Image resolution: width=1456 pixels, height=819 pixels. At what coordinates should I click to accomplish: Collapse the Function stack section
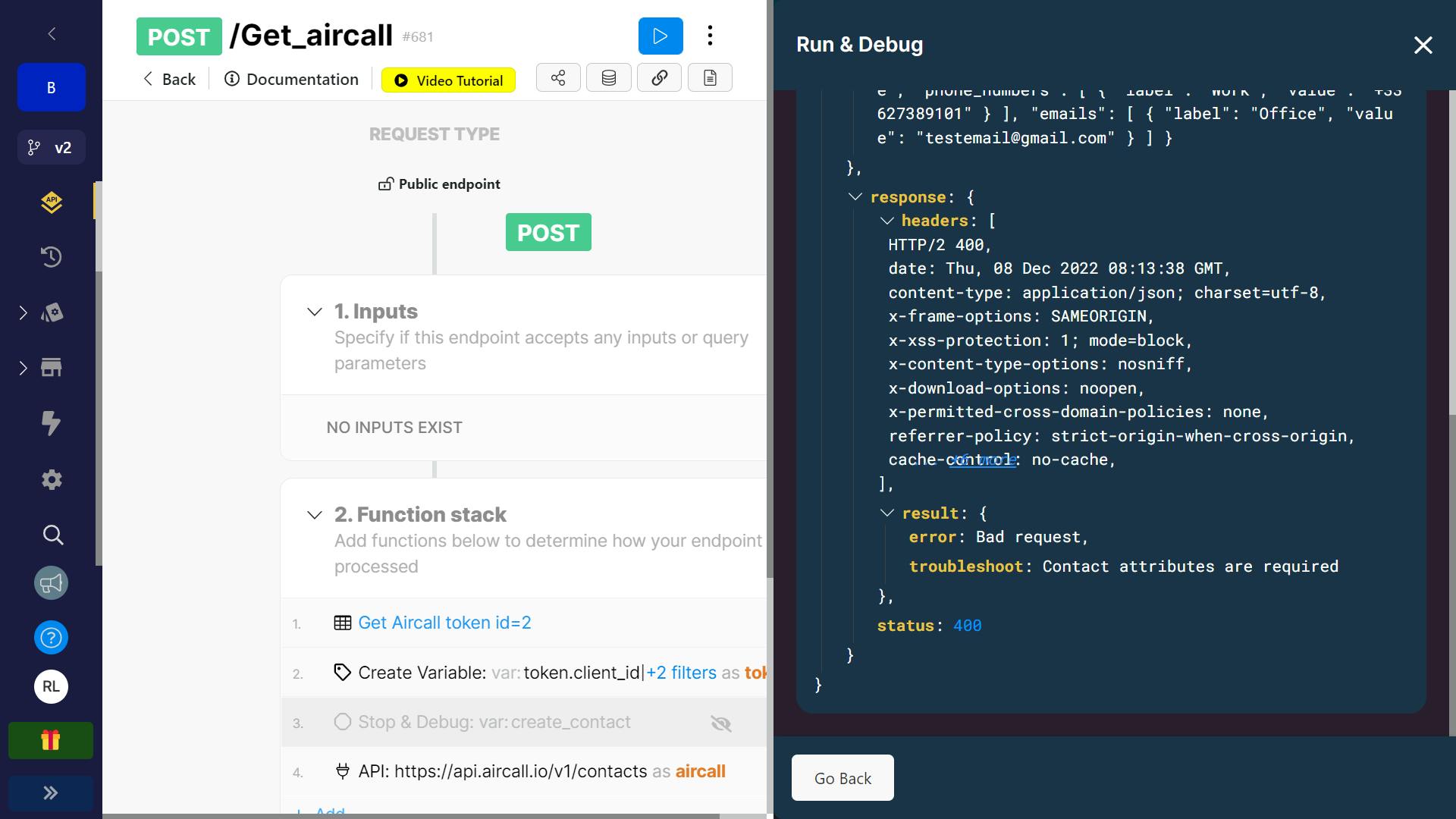pyautogui.click(x=314, y=515)
